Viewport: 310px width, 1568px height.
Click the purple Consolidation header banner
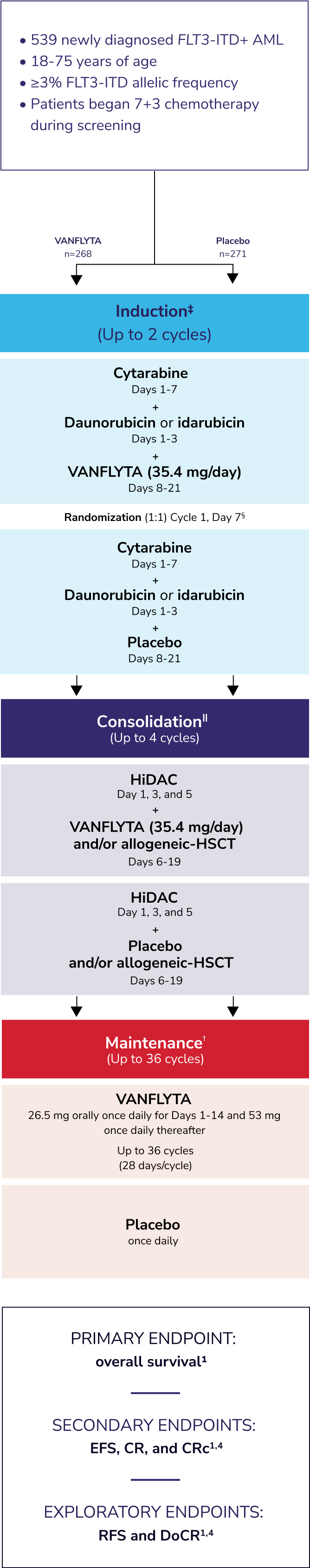click(x=155, y=728)
